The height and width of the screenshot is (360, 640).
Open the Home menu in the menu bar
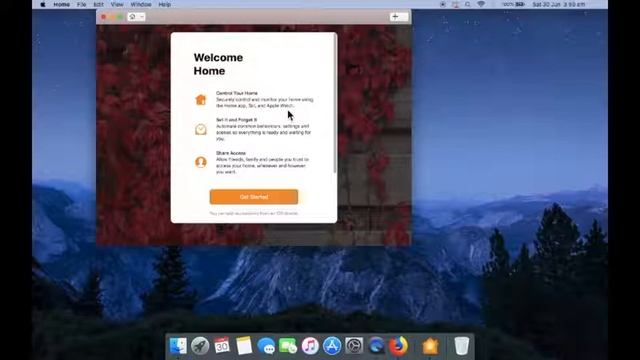(62, 4)
